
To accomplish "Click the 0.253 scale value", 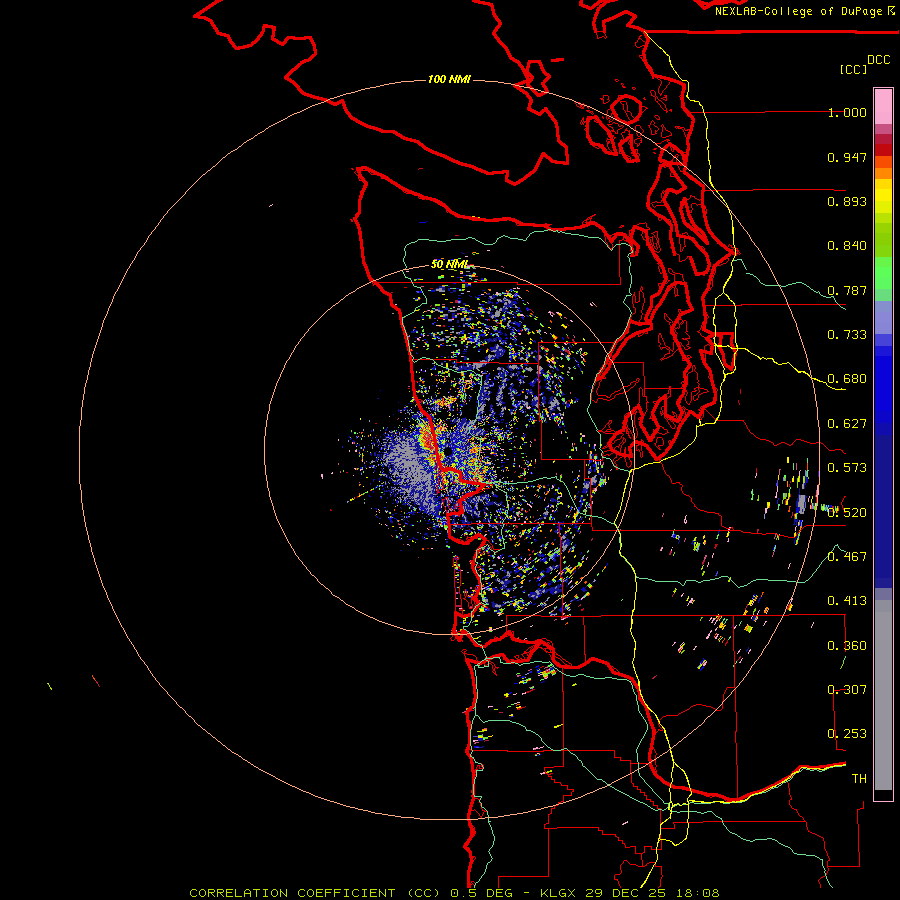I will (847, 734).
